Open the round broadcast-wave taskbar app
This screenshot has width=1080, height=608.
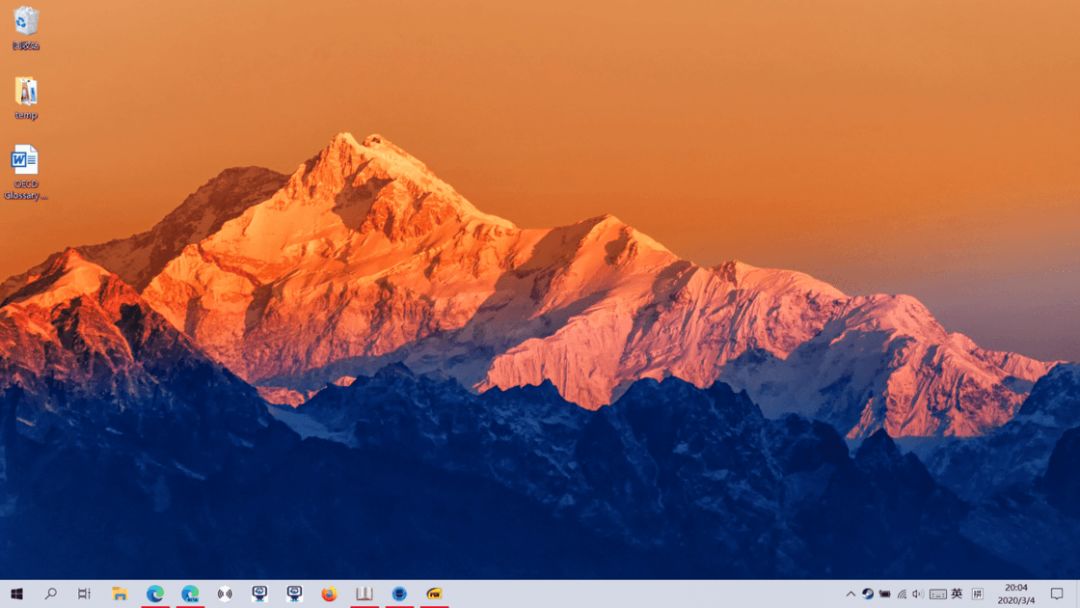point(225,594)
